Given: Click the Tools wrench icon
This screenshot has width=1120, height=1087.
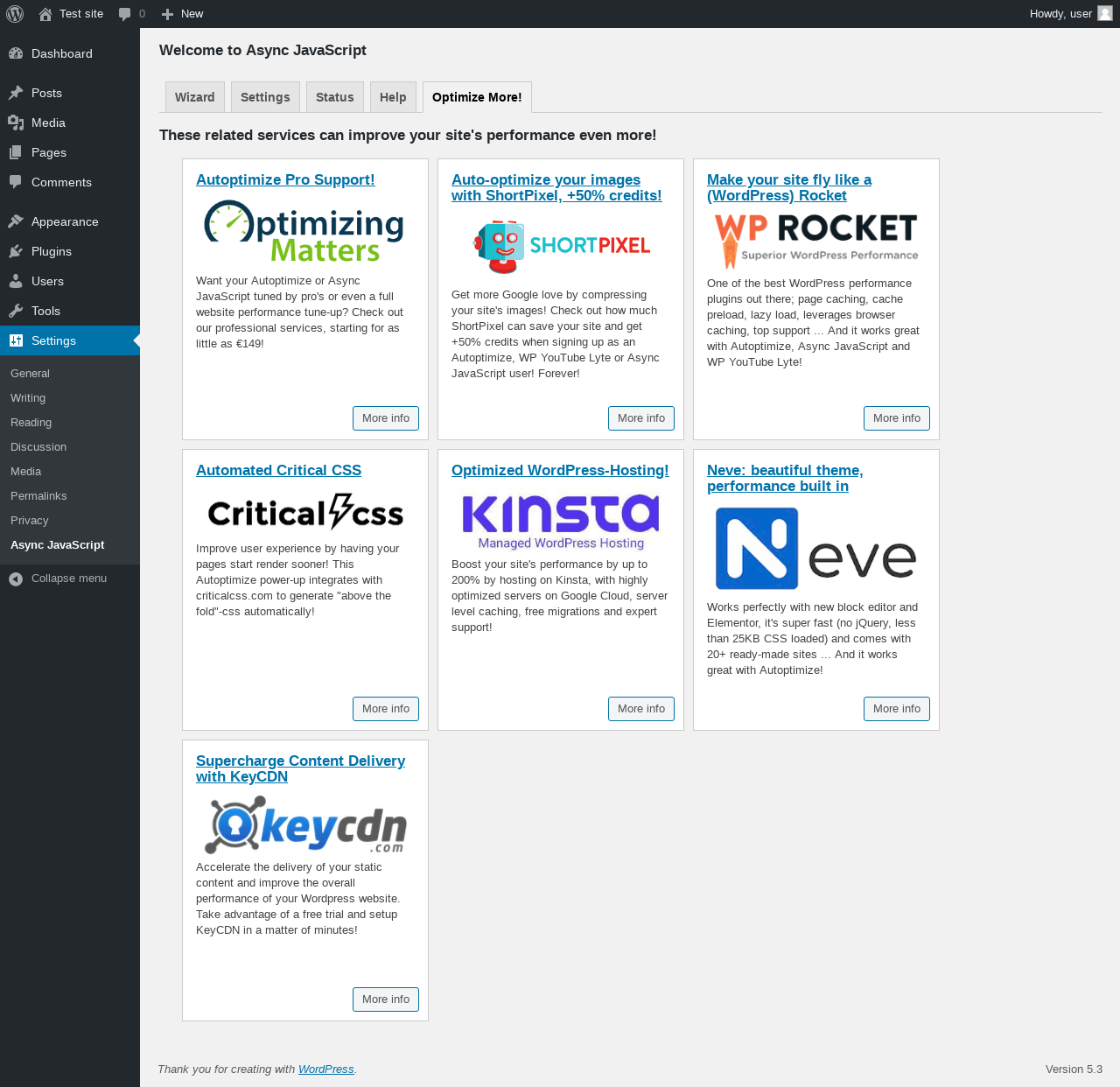Looking at the screenshot, I should pyautogui.click(x=16, y=311).
